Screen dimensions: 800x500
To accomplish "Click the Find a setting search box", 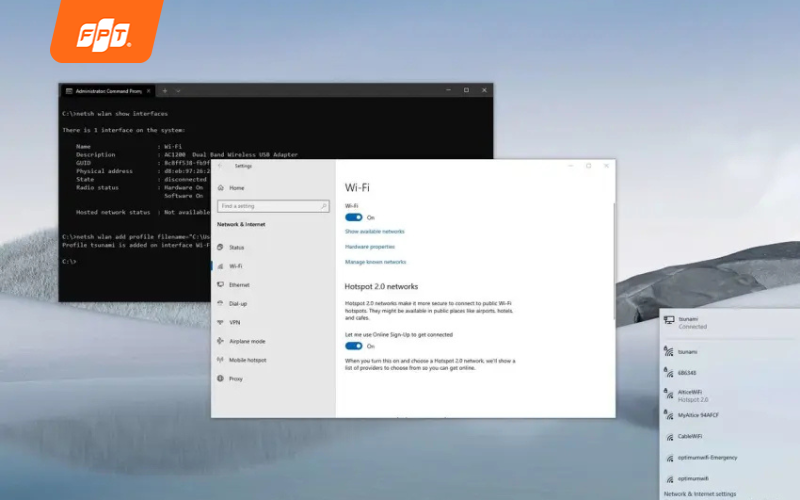I will (x=272, y=206).
